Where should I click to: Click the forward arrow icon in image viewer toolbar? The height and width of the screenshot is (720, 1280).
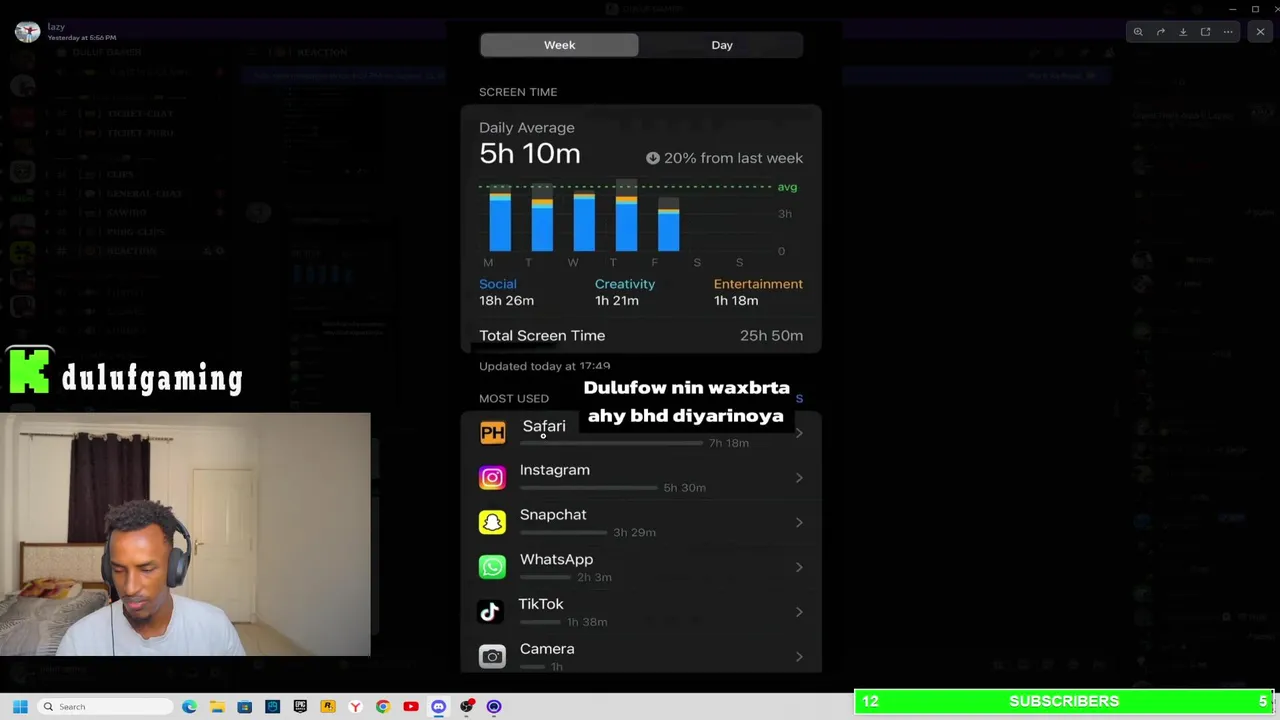(1161, 32)
